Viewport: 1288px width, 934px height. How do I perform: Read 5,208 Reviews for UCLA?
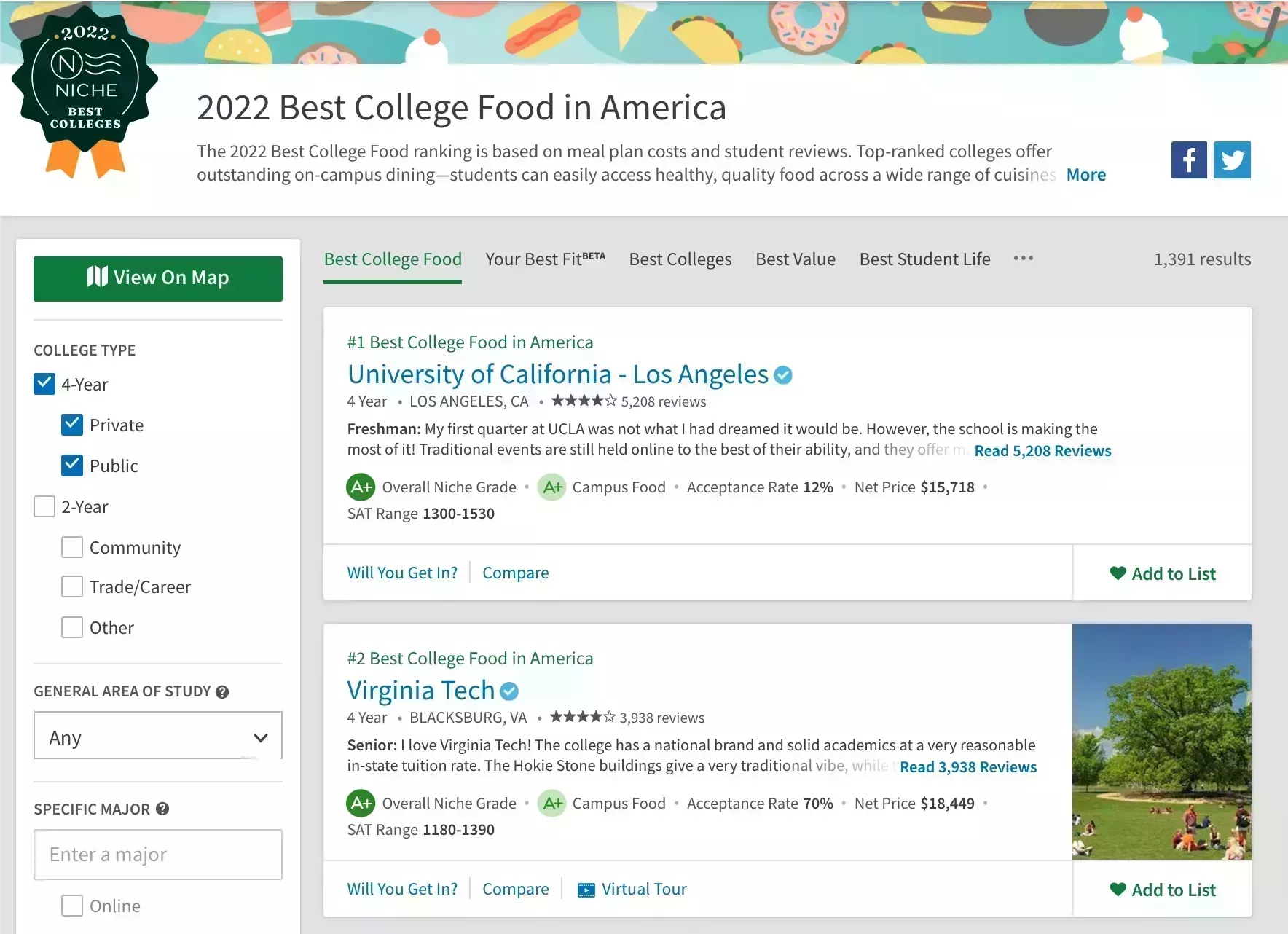[1042, 451]
